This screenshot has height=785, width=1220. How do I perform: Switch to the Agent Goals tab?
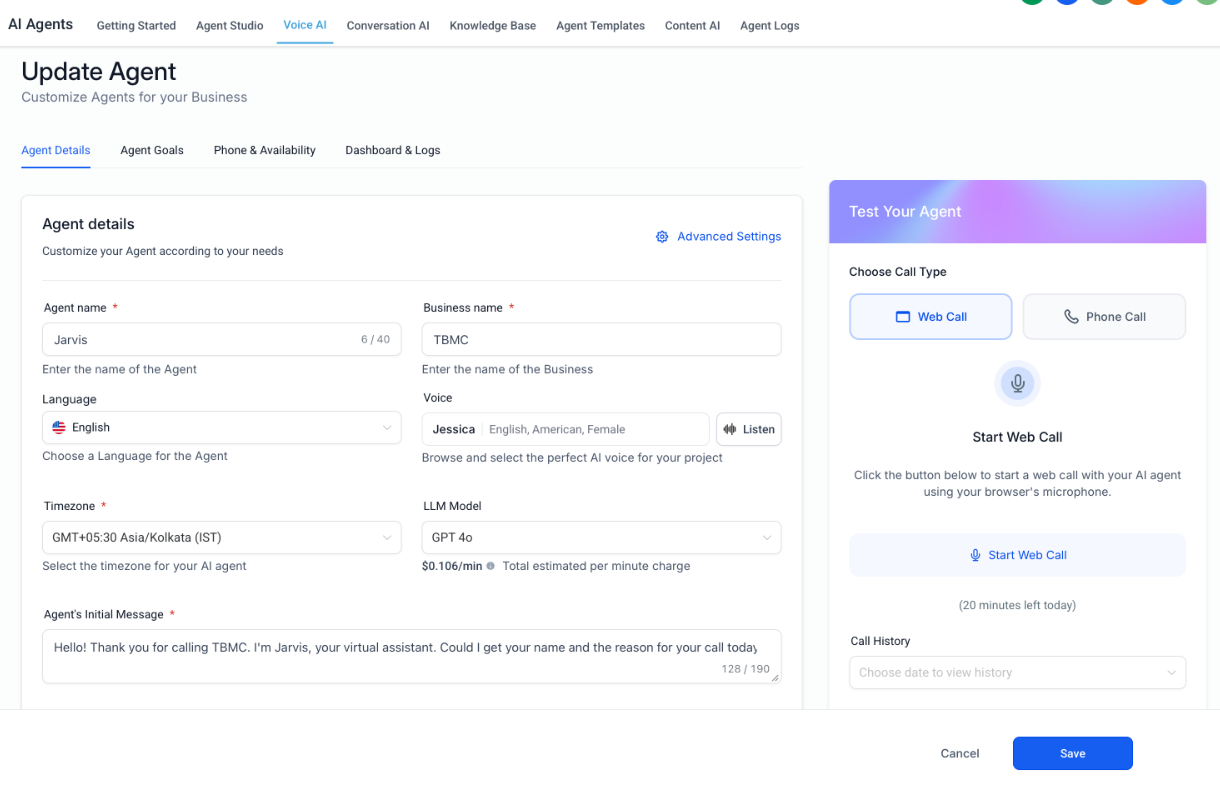pos(152,150)
